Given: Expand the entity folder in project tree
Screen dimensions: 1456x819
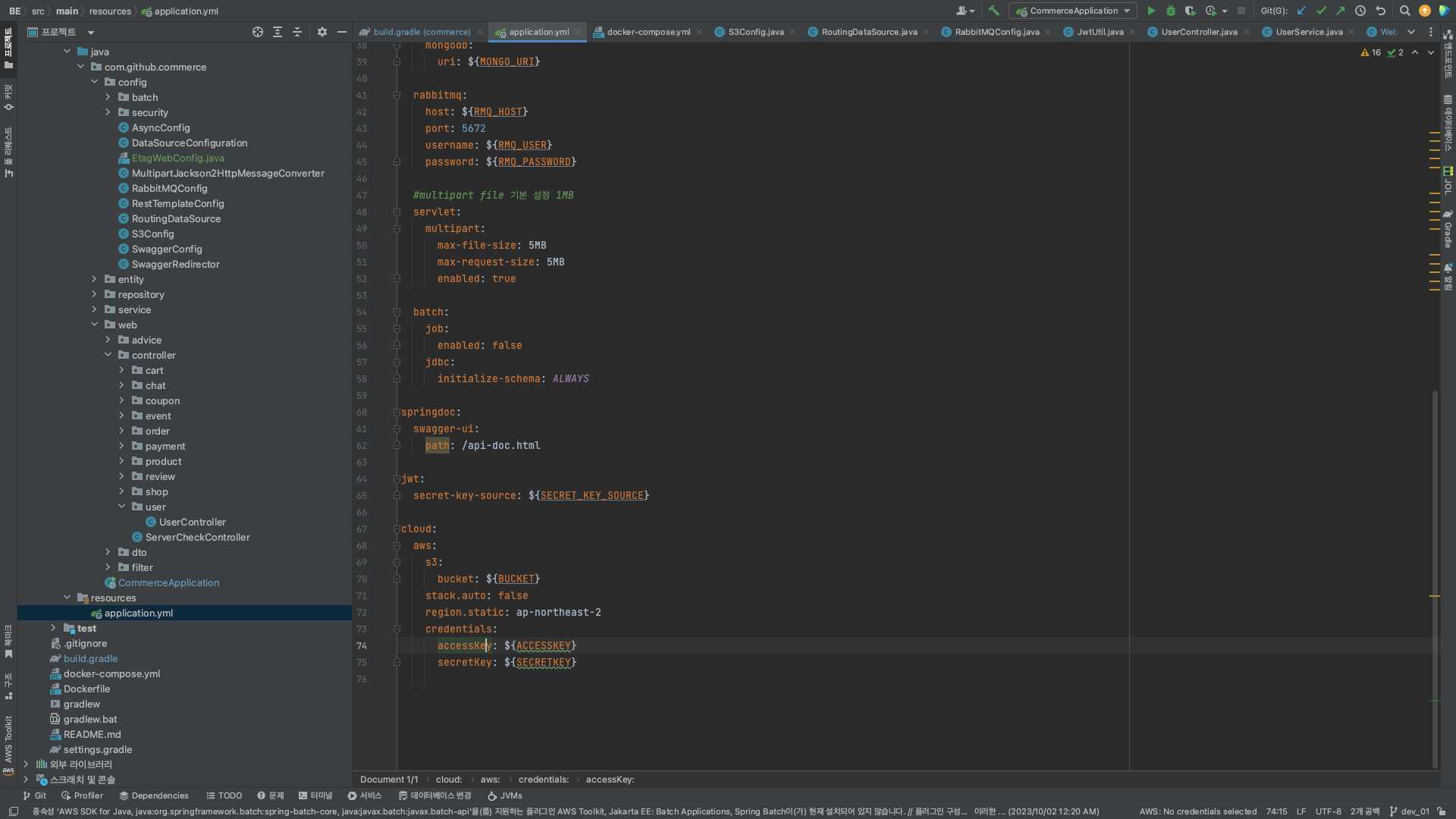Looking at the screenshot, I should 94,279.
